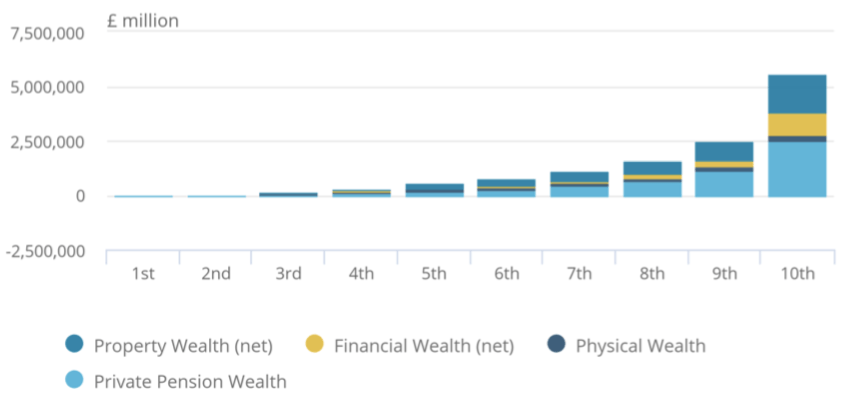Click the 1st axis category label
This screenshot has height=411, width=847.
coord(143,273)
